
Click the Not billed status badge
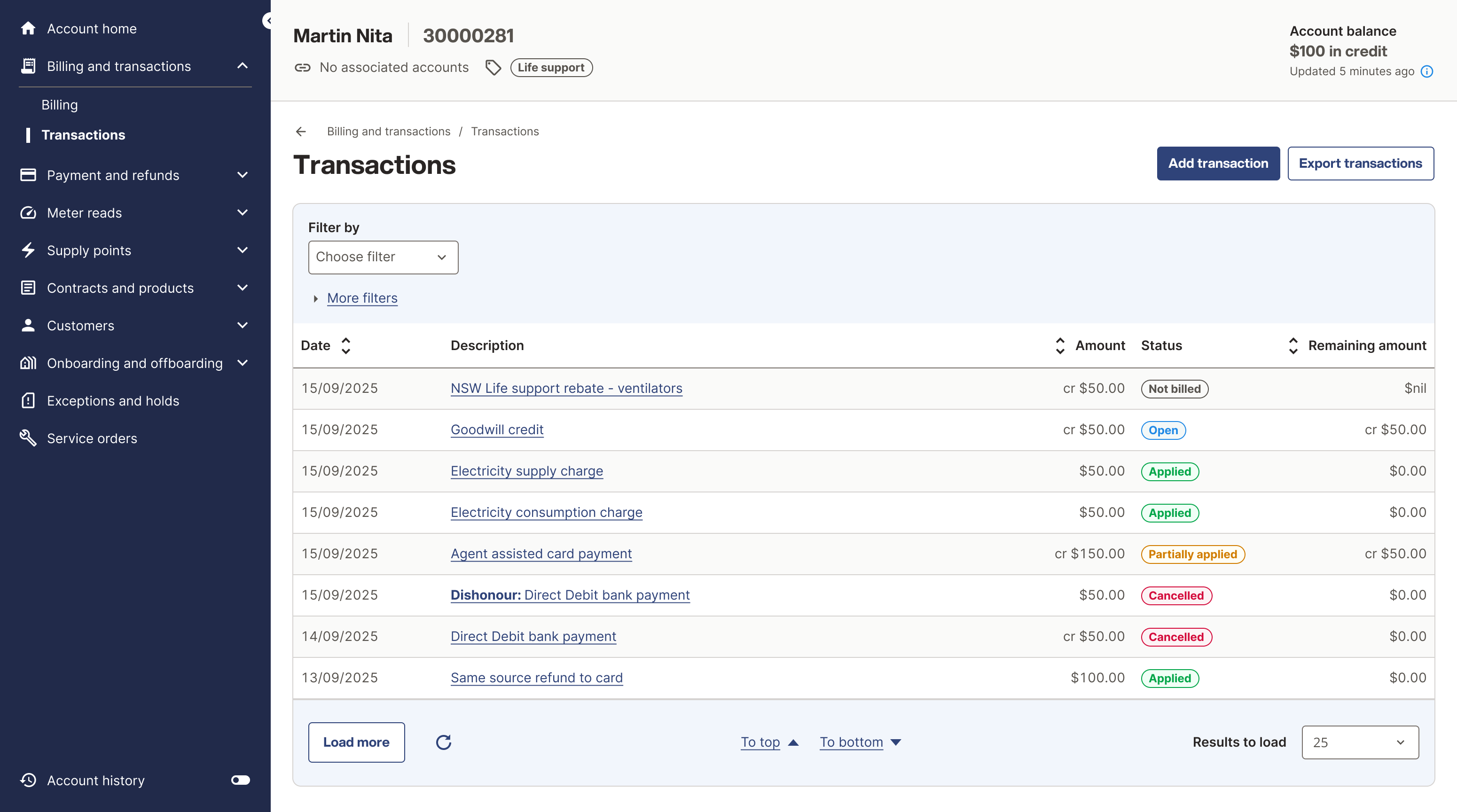(1174, 389)
